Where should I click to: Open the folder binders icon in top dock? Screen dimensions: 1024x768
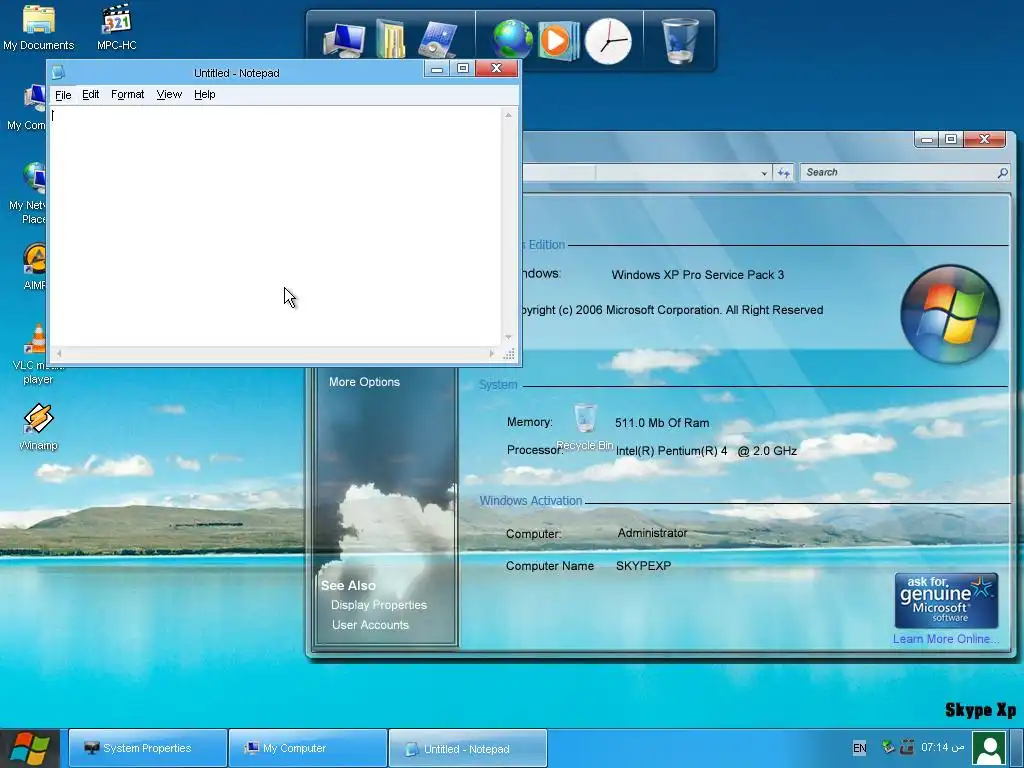pos(391,39)
